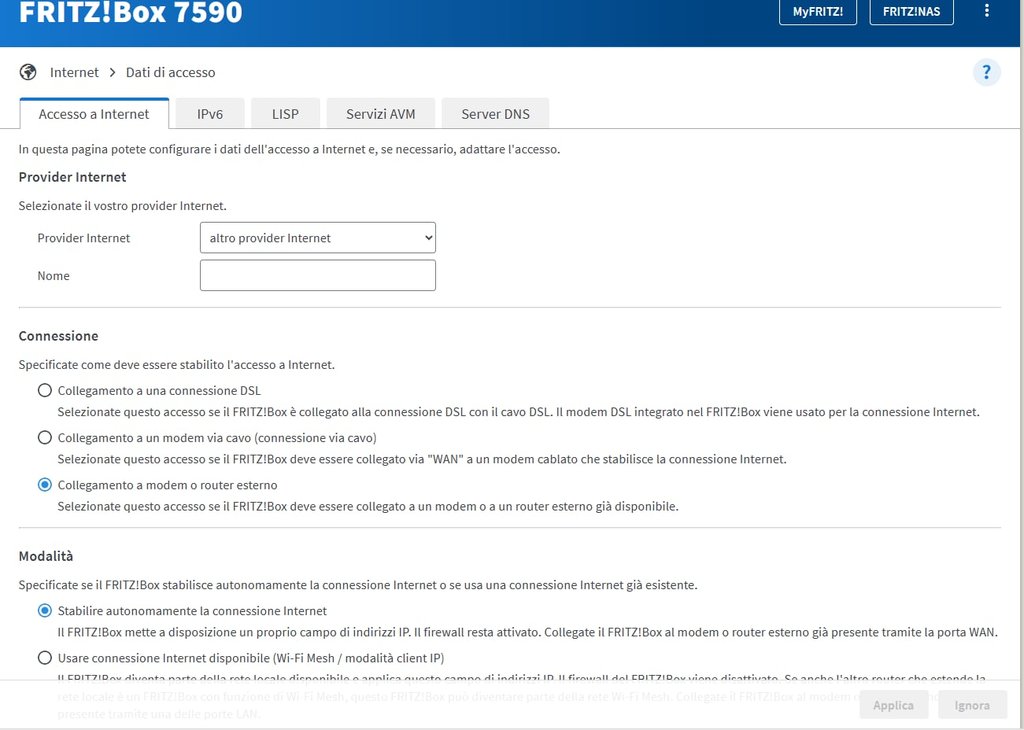Click the Dati di accesso breadcrumb
Image resolution: width=1024 pixels, height=730 pixels.
(170, 72)
